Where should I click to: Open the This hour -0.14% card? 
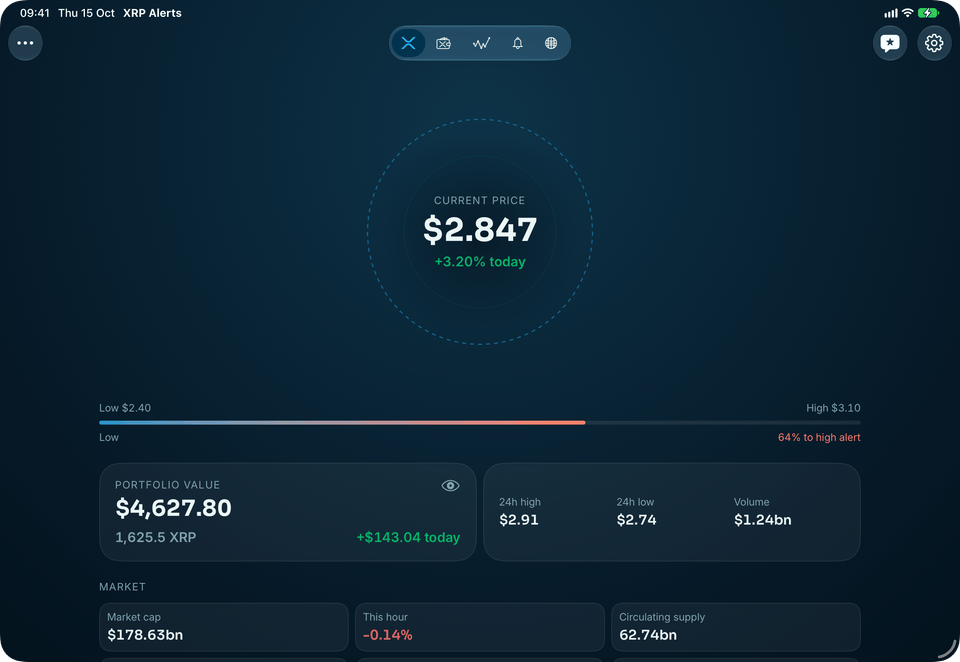(x=479, y=627)
